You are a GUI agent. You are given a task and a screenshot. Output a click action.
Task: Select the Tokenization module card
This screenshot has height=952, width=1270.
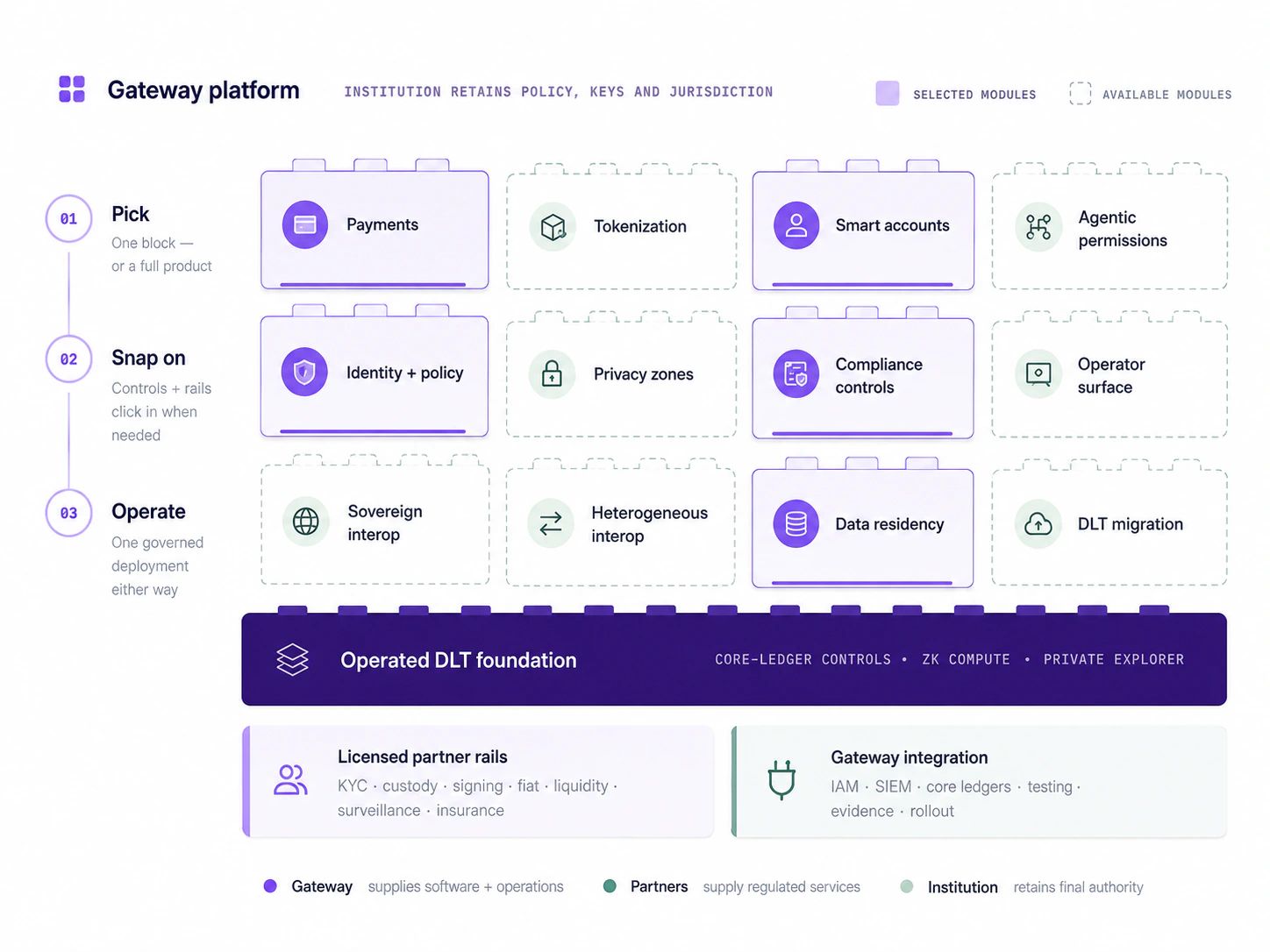[622, 227]
